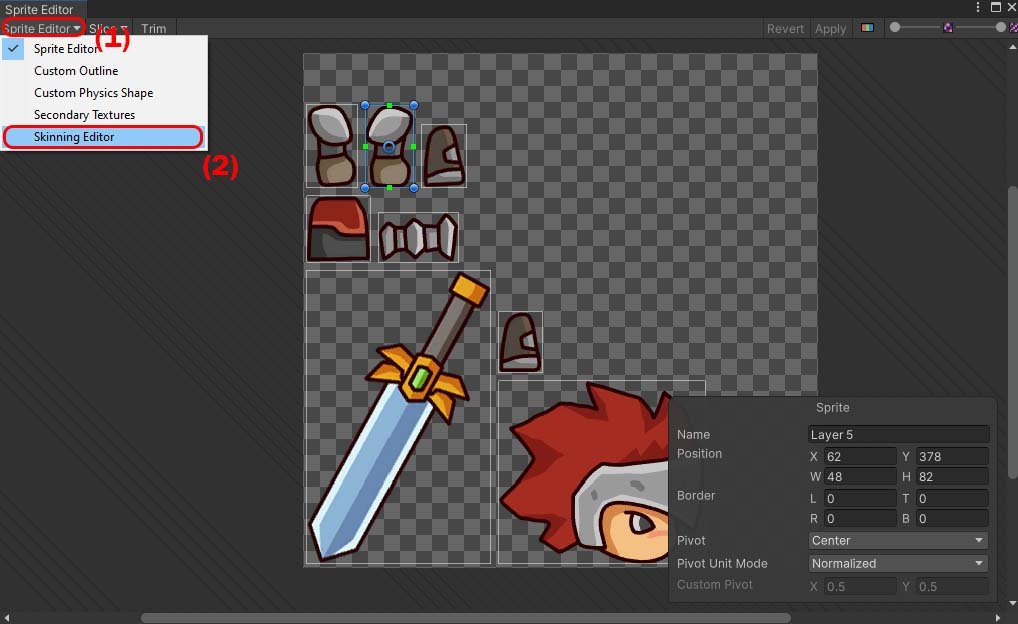Select Custom Physics Shape menu item
The width and height of the screenshot is (1018, 624).
(93, 93)
